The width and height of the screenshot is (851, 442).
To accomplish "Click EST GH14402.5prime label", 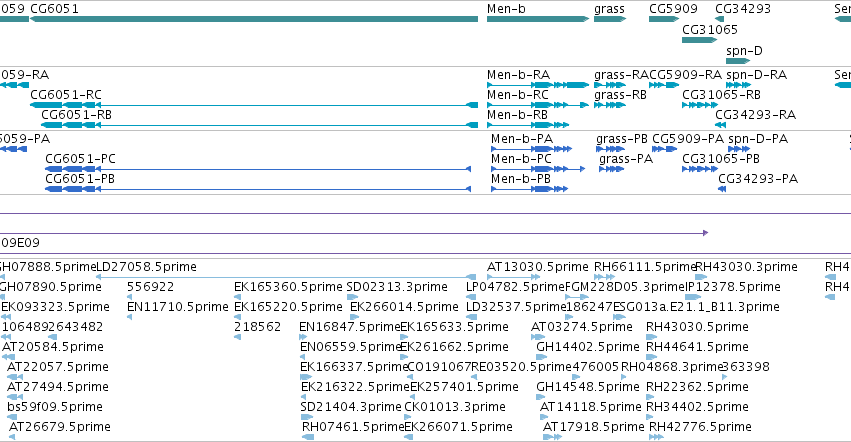I will (588, 346).
